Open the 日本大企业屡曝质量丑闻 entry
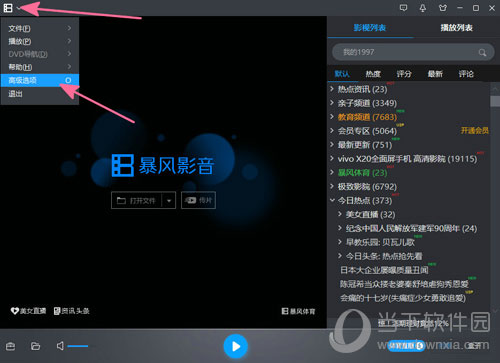 point(384,270)
